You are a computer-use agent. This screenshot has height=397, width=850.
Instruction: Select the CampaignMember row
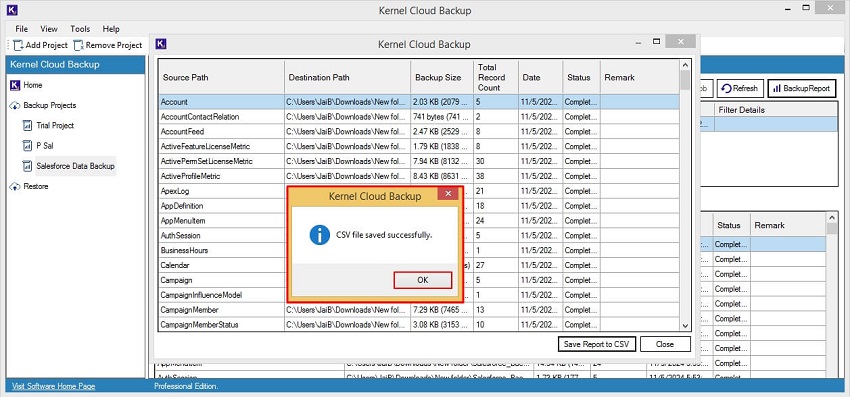tap(419, 310)
